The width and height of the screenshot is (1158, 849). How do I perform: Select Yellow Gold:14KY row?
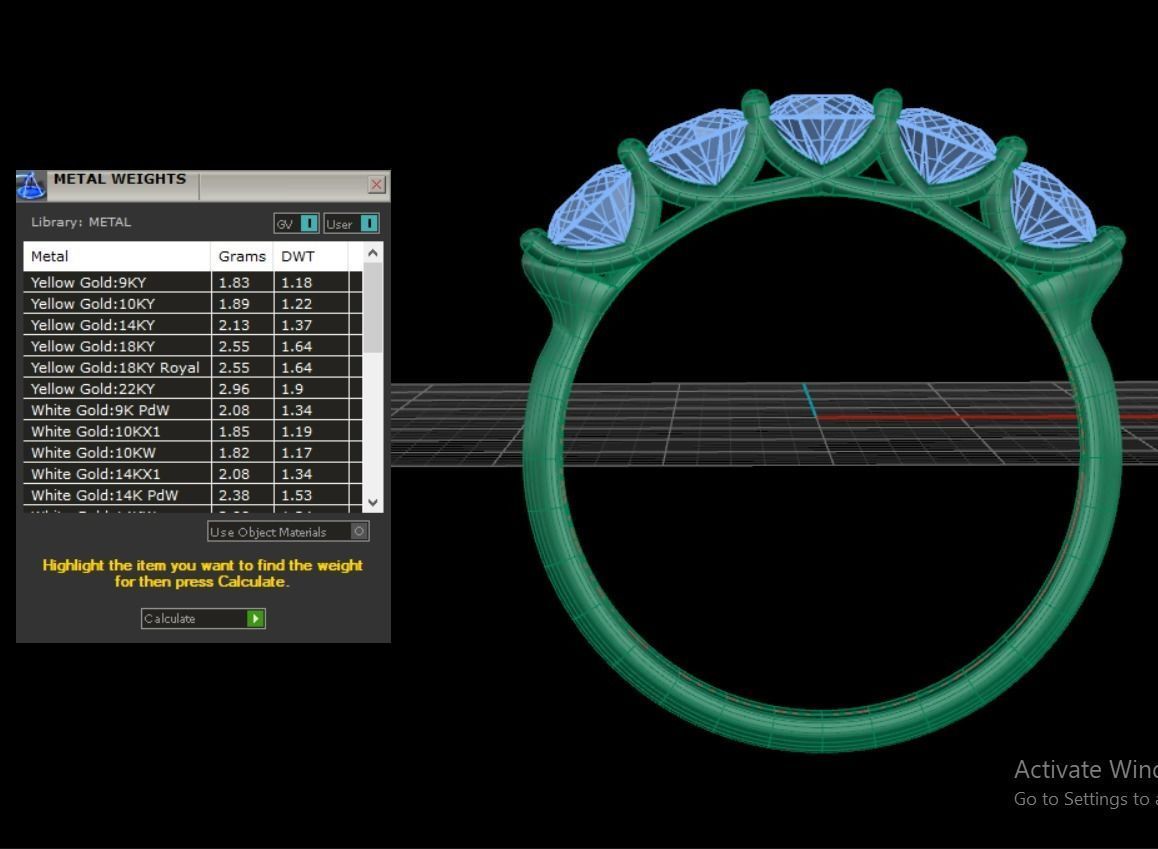193,325
